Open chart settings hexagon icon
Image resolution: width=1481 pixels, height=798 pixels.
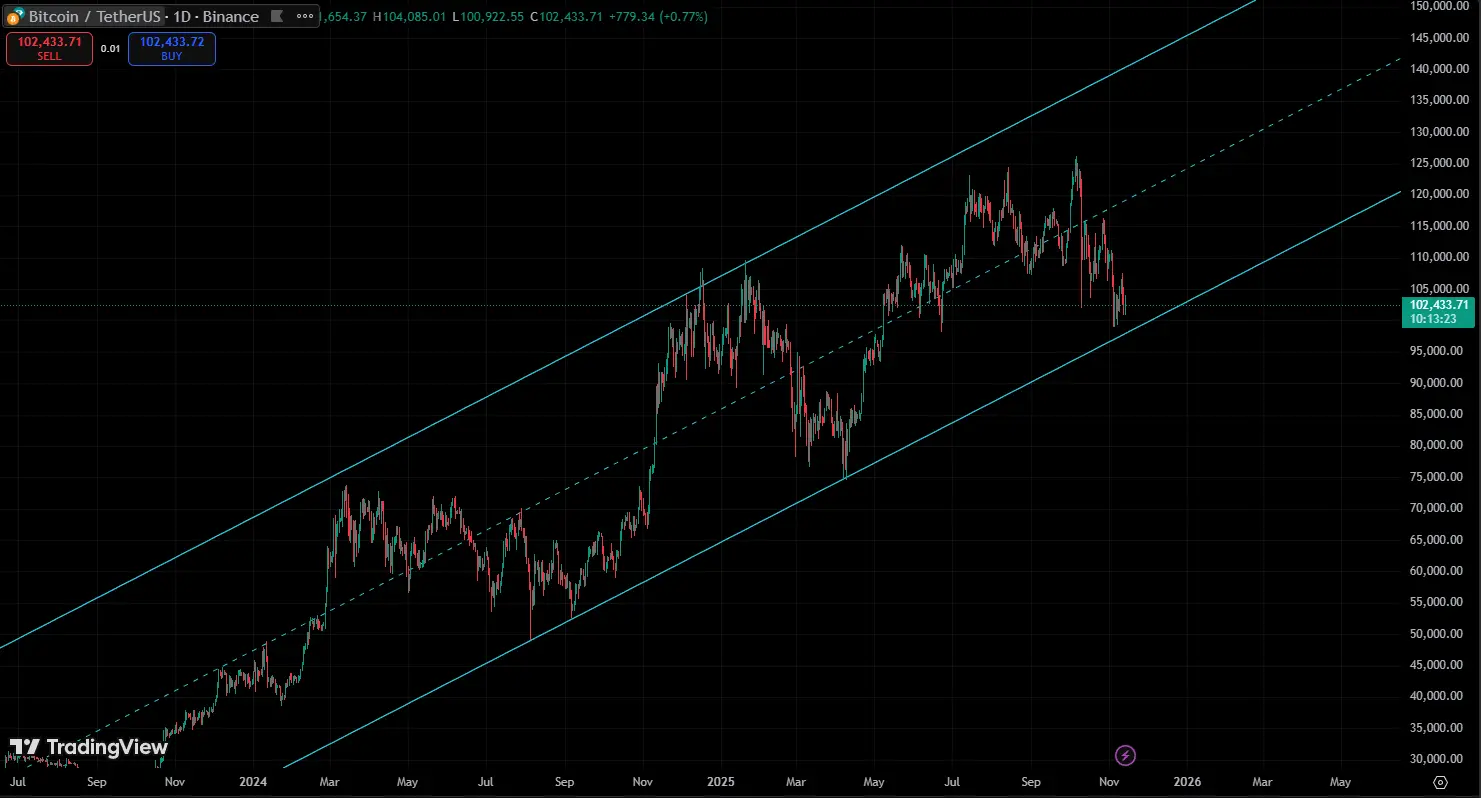(x=1440, y=782)
